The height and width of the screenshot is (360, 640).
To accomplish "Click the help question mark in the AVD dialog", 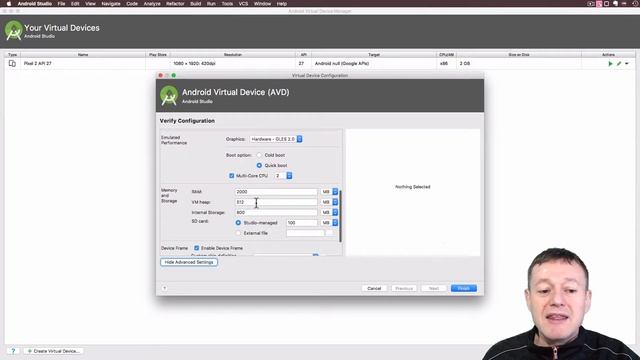I will click(164, 288).
